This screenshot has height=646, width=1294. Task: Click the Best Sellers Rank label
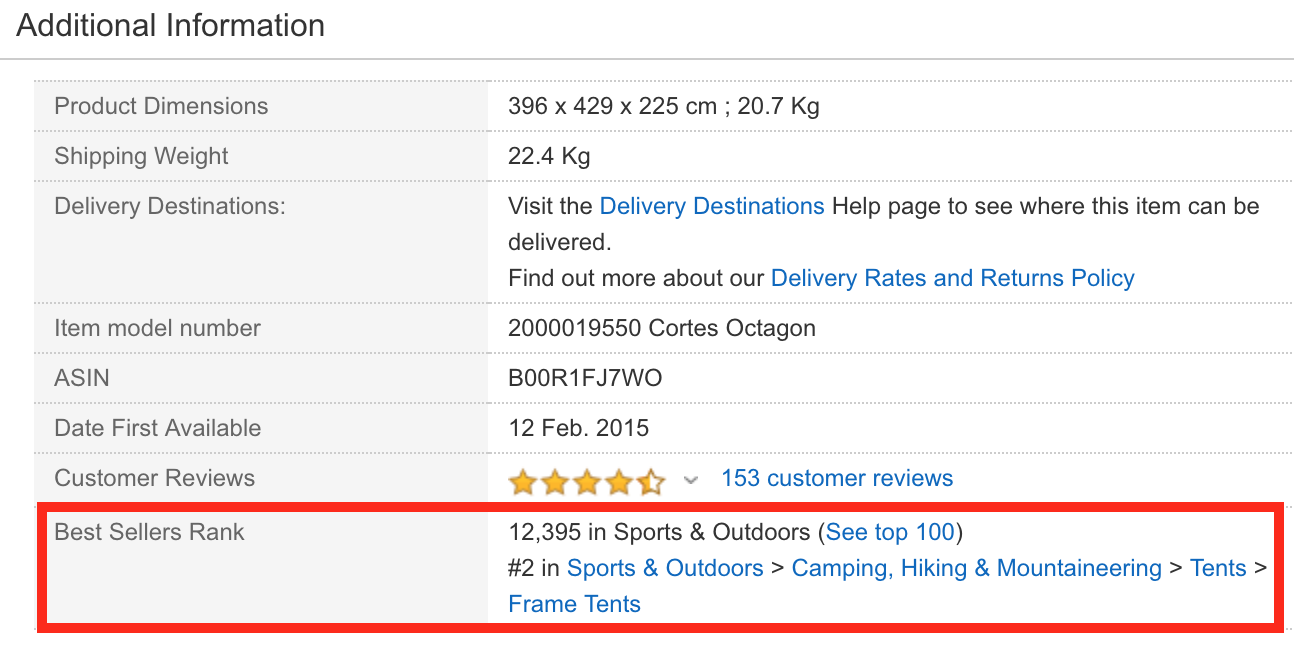[149, 532]
